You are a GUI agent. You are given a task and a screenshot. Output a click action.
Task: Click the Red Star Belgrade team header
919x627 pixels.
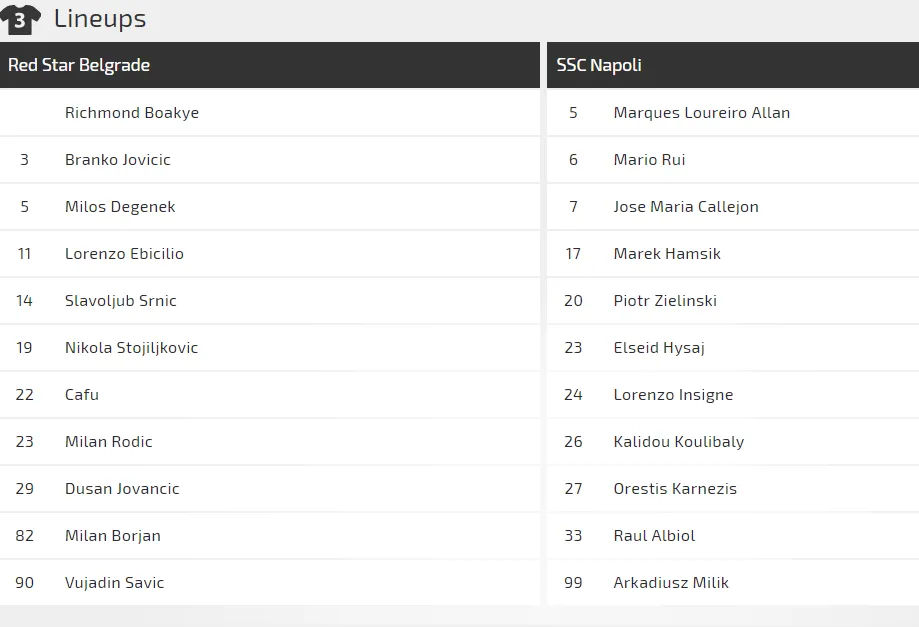(x=79, y=65)
